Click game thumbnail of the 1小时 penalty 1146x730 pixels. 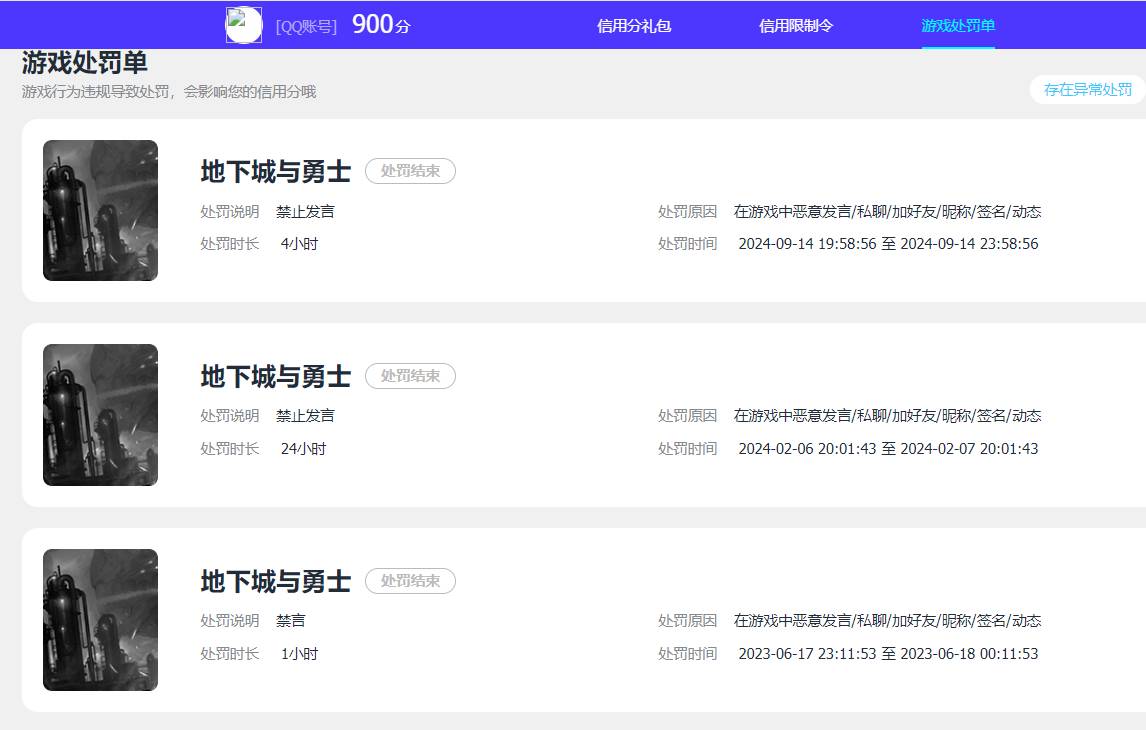[x=100, y=620]
